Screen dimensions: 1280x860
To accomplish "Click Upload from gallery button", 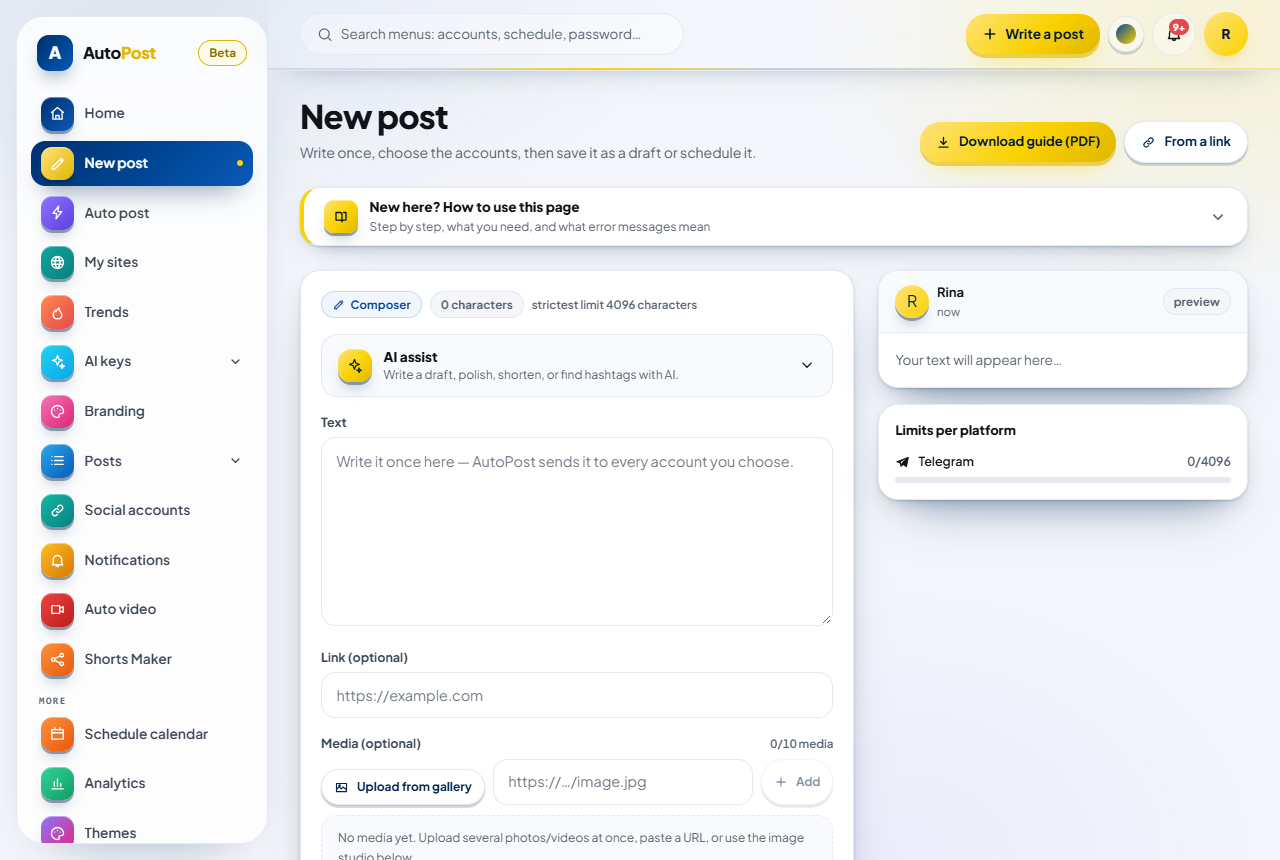I will (x=403, y=787).
